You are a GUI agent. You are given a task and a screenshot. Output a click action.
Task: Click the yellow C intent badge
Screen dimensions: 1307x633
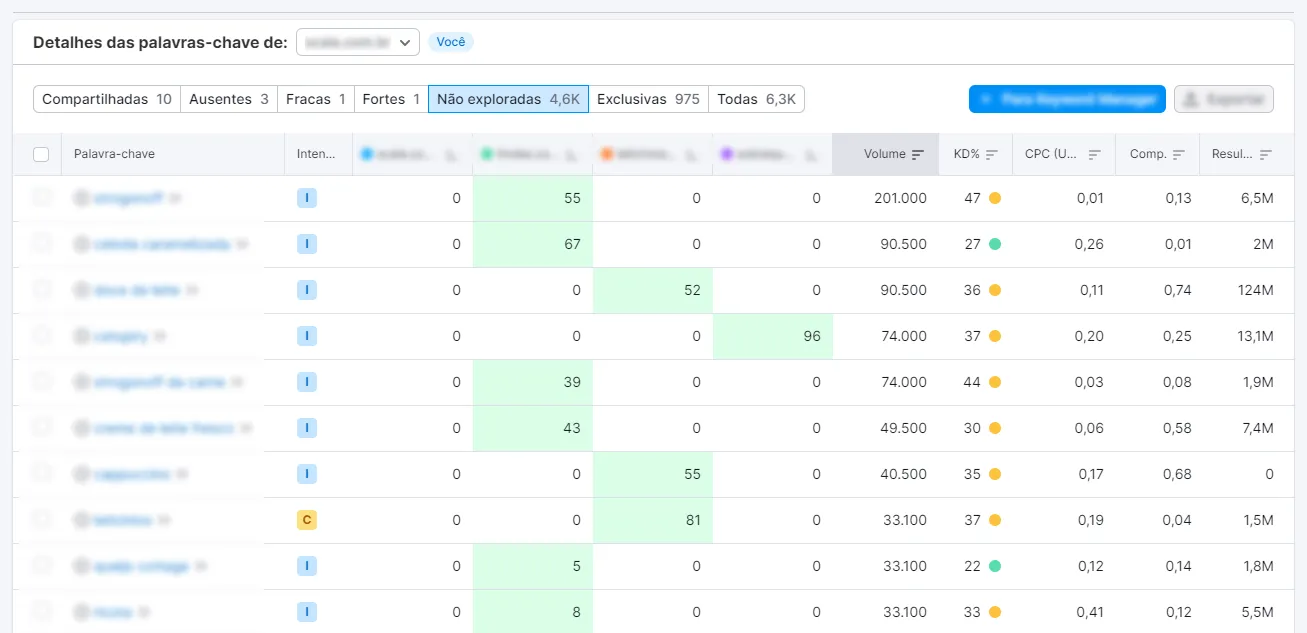(307, 520)
